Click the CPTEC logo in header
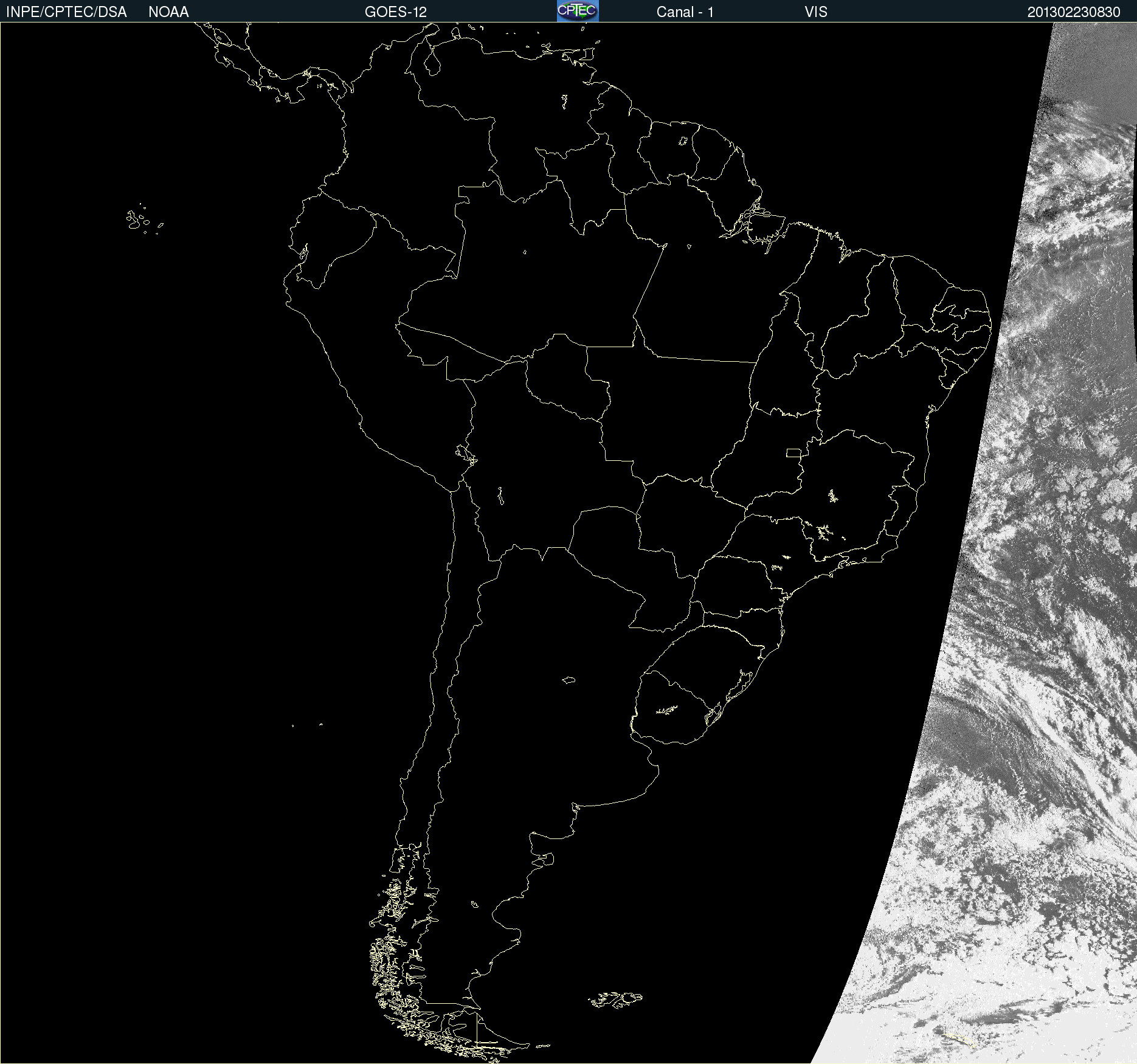The image size is (1137, 1064). [578, 11]
